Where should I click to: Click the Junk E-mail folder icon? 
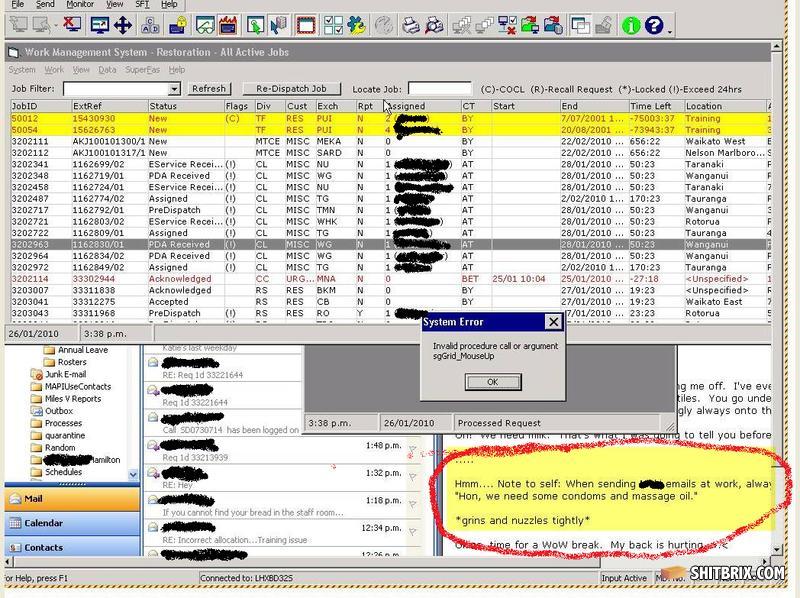[x=36, y=375]
